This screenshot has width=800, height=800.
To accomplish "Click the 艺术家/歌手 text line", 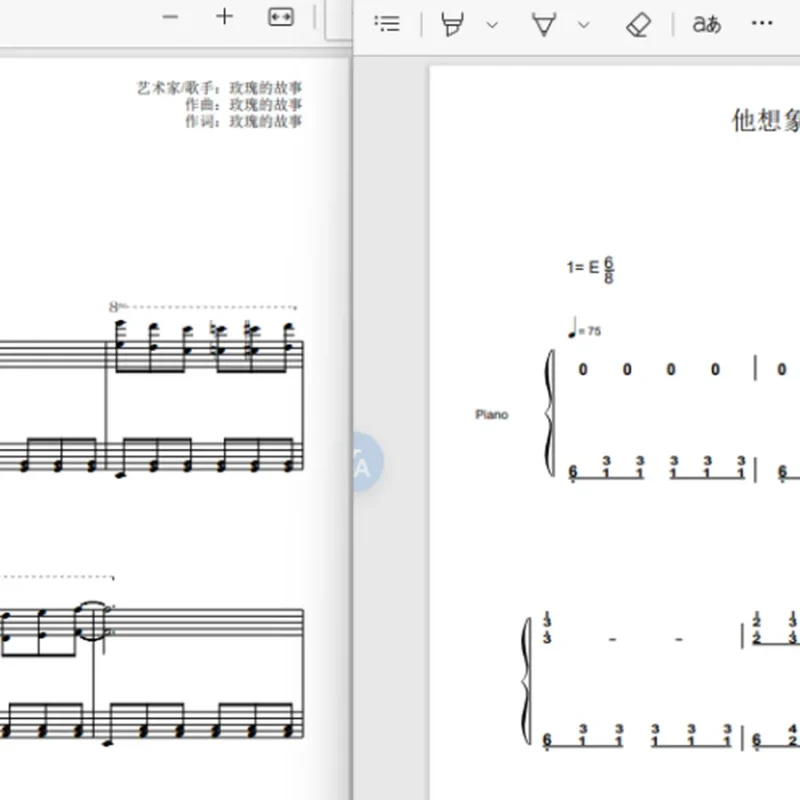I will click(219, 88).
